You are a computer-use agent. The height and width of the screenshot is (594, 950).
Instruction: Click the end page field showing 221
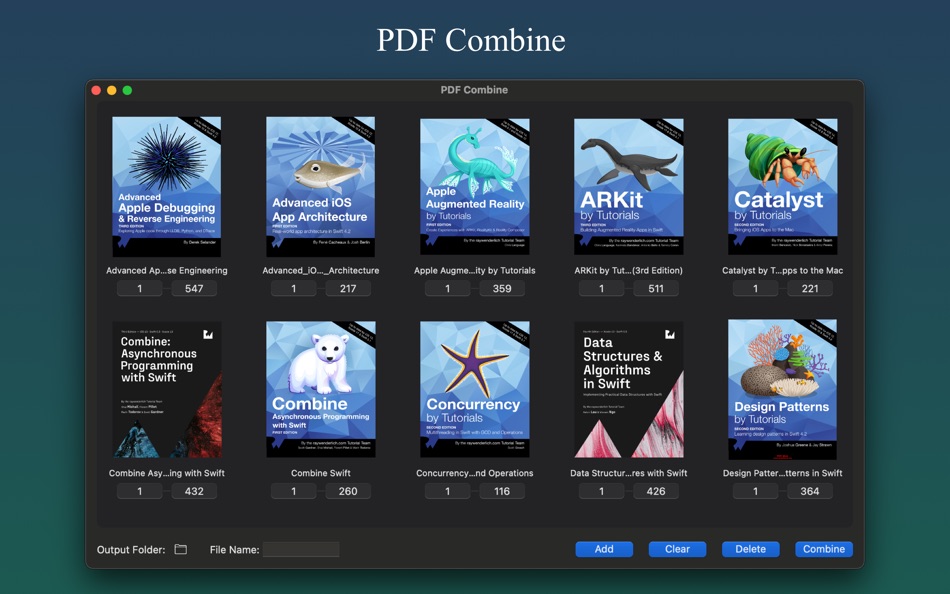[x=809, y=289]
